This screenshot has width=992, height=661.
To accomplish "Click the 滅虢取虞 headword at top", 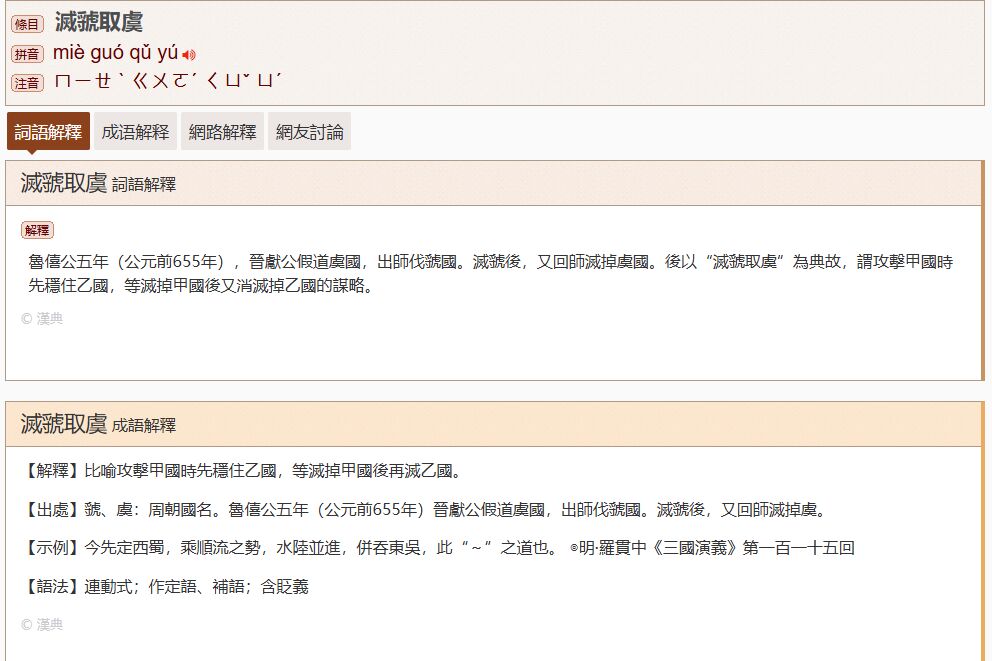I will point(98,22).
